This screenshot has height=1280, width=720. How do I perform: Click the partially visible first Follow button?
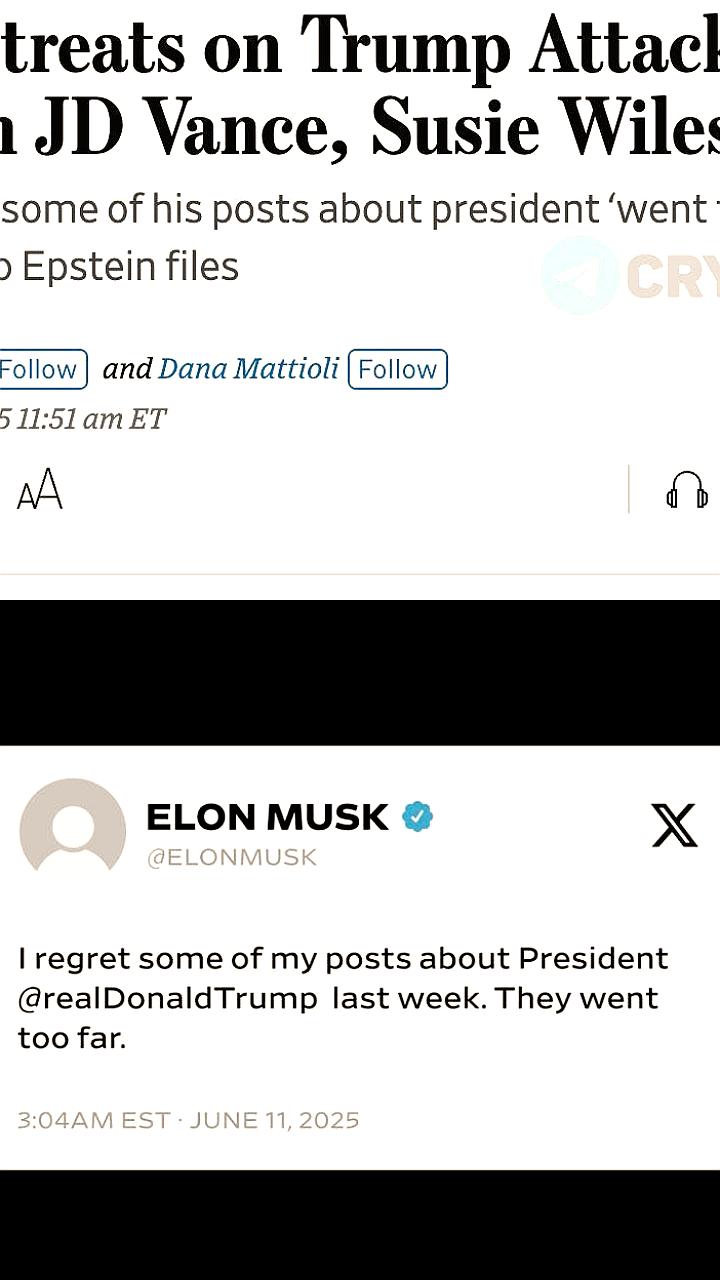[42, 369]
